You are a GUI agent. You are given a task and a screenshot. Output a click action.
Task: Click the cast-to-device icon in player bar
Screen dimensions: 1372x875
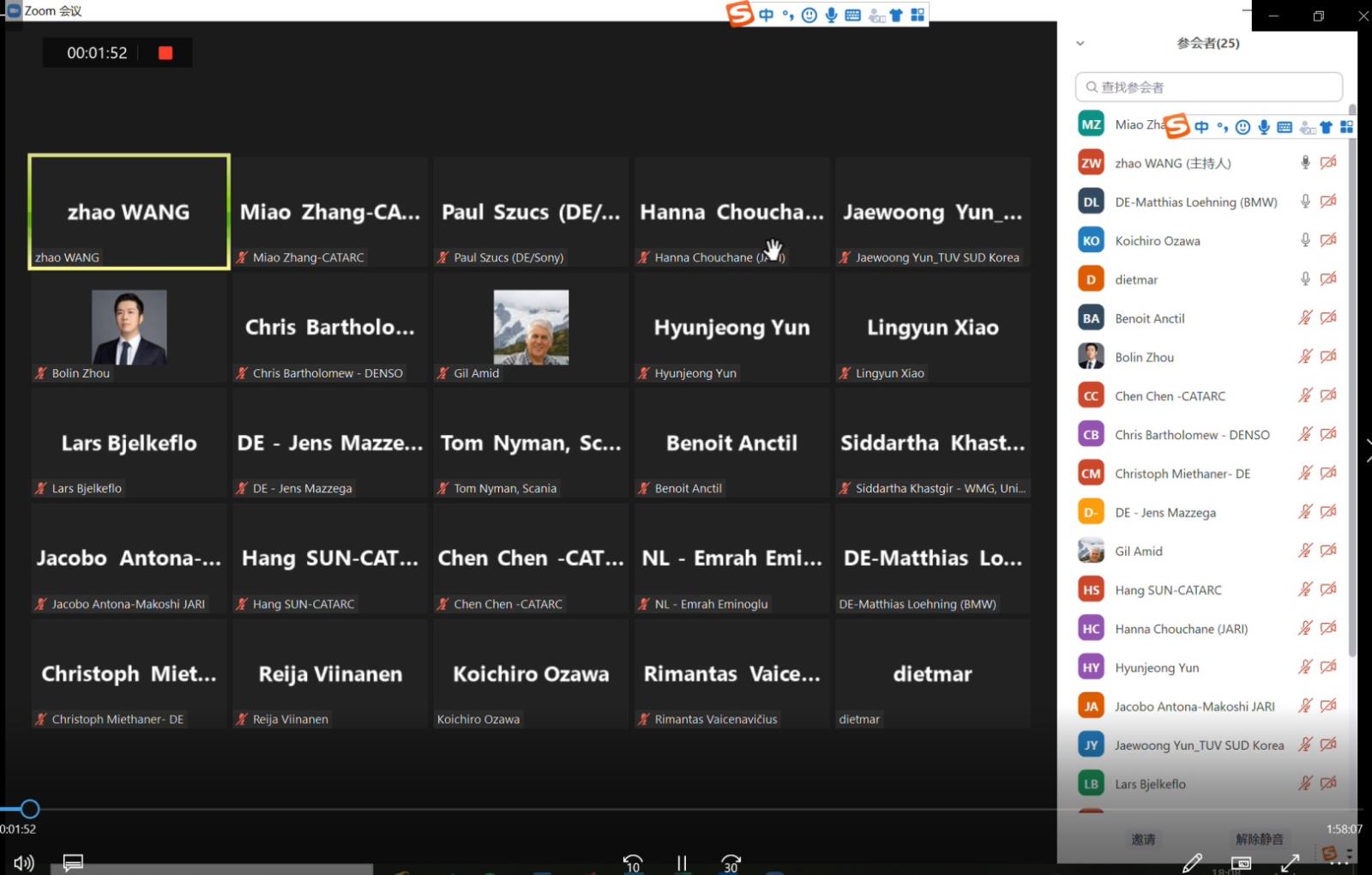coord(1241,863)
